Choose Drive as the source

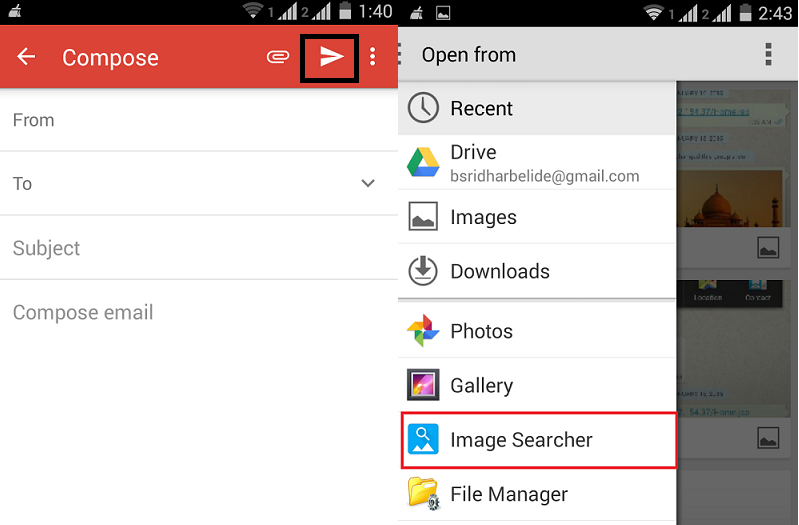point(537,163)
